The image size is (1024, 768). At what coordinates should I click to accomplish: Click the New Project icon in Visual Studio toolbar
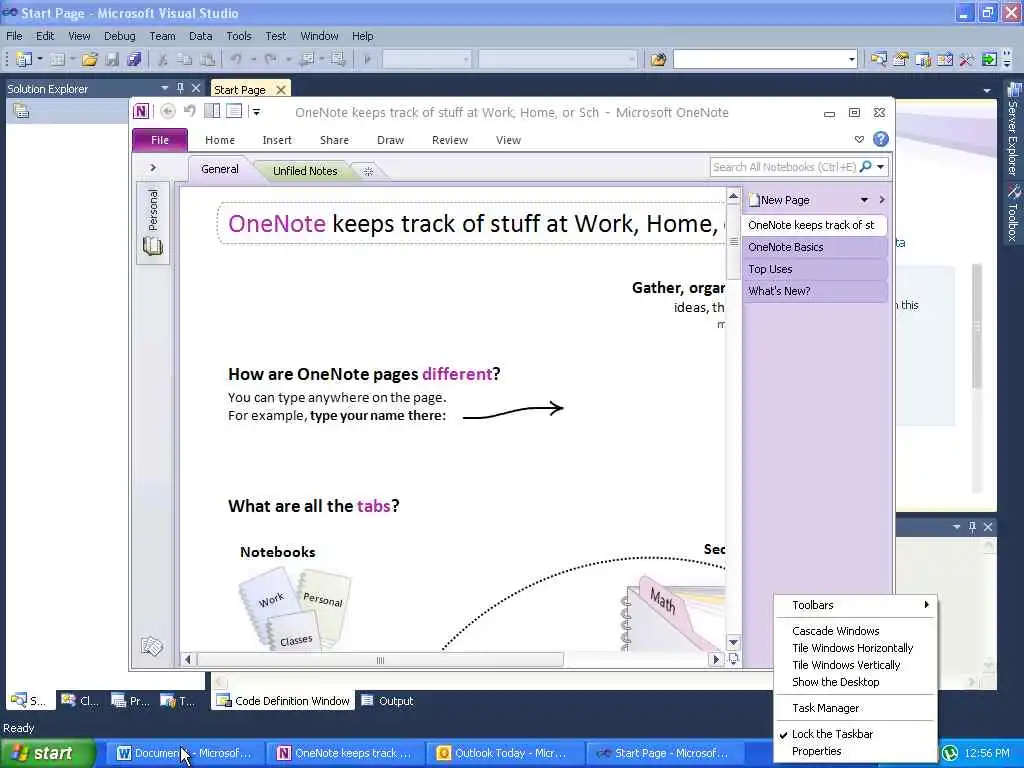pyautogui.click(x=24, y=59)
